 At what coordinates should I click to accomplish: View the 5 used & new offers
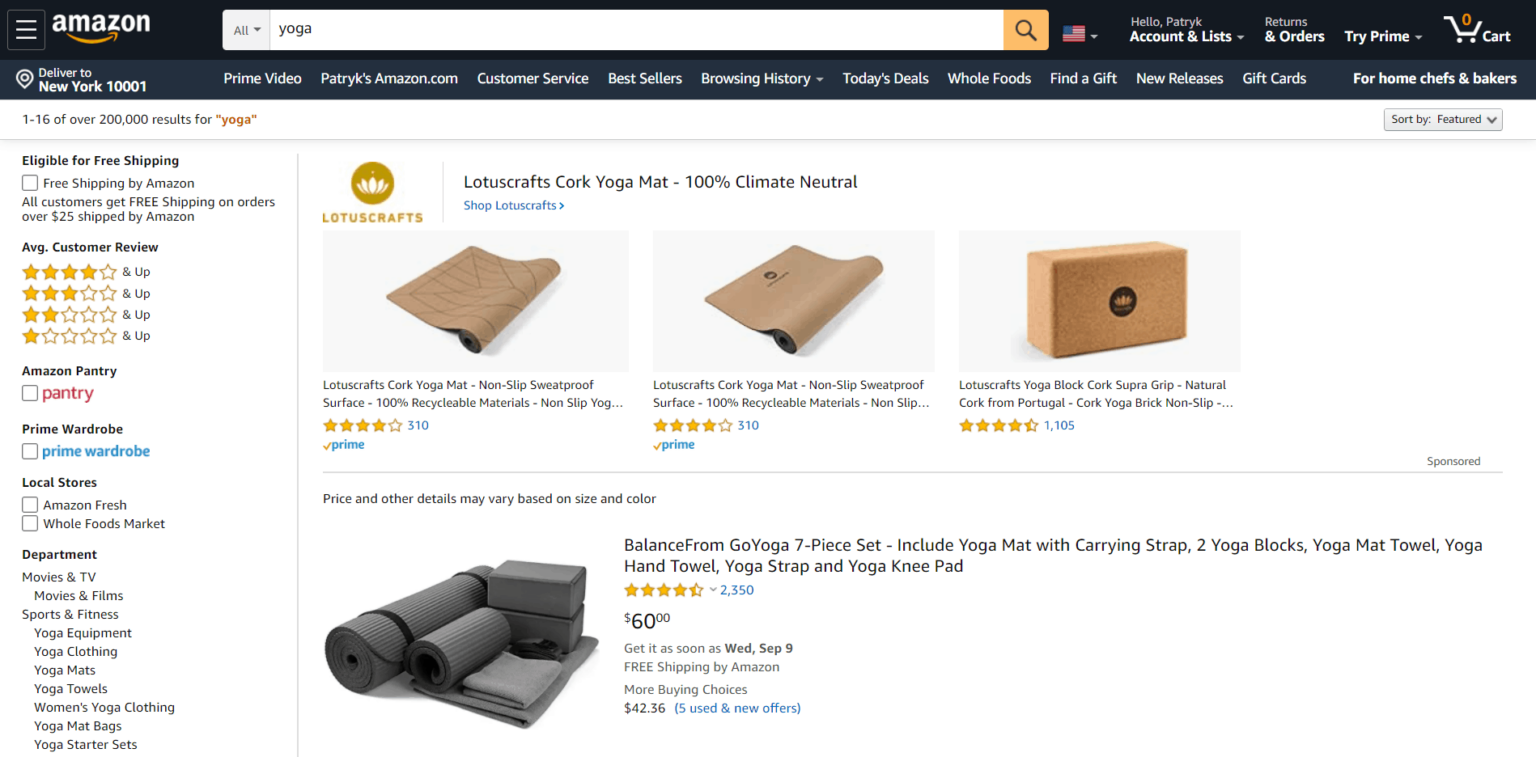tap(737, 708)
